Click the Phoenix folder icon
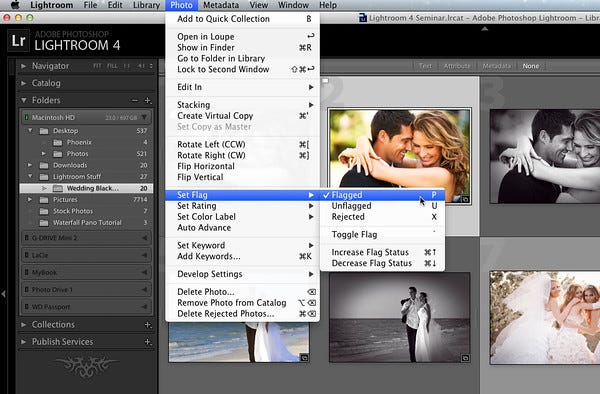 [x=58, y=142]
